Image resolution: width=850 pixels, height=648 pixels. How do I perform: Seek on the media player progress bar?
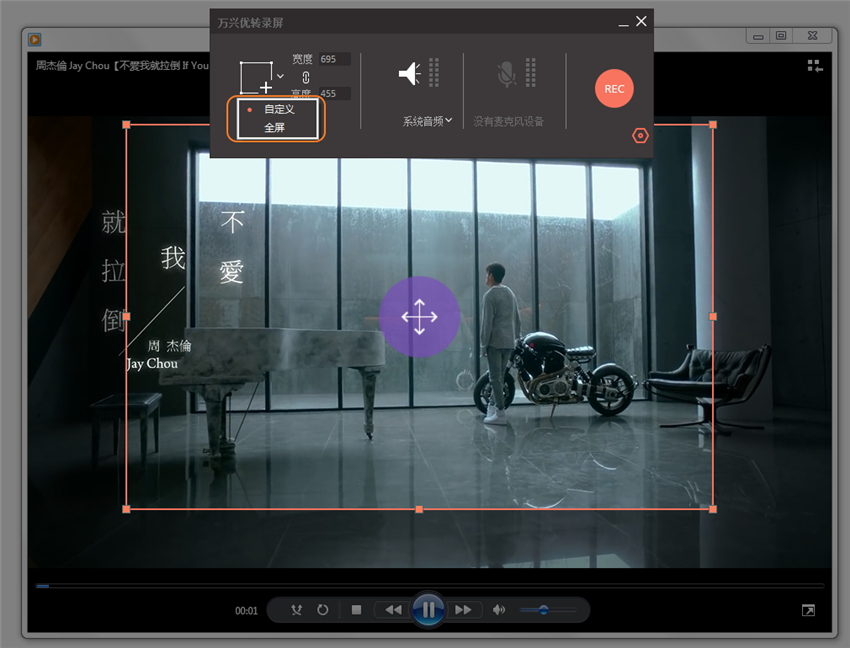430,586
